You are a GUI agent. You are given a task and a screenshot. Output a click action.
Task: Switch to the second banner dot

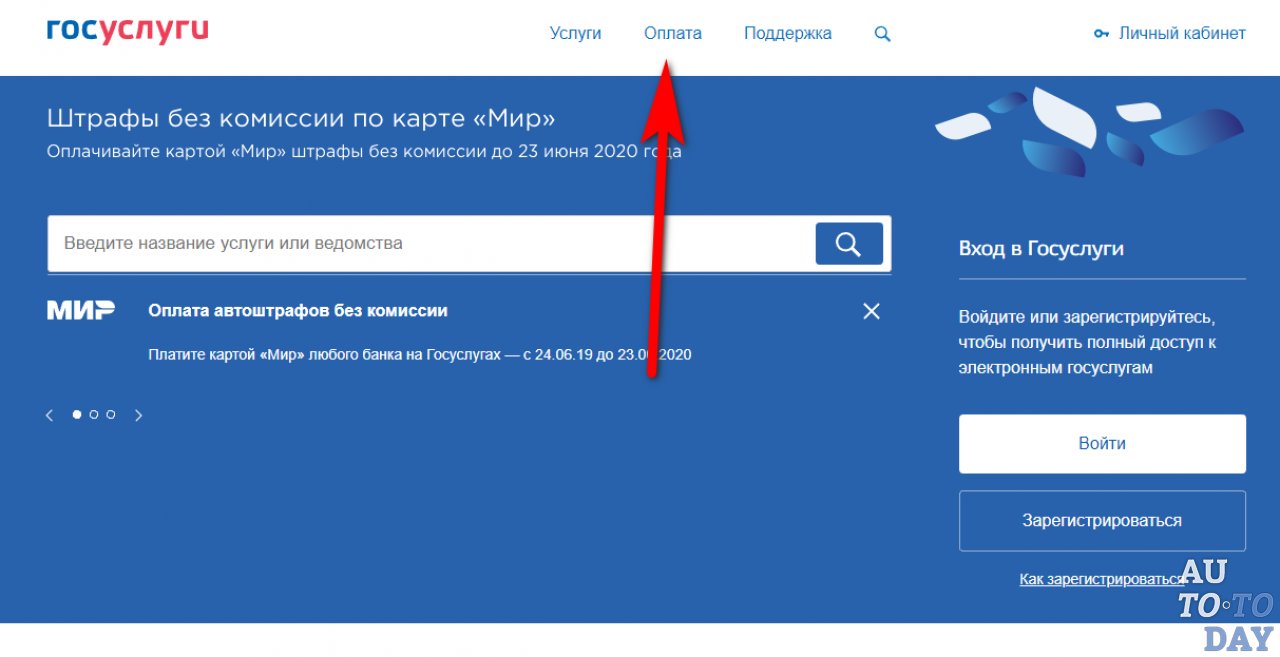[93, 414]
